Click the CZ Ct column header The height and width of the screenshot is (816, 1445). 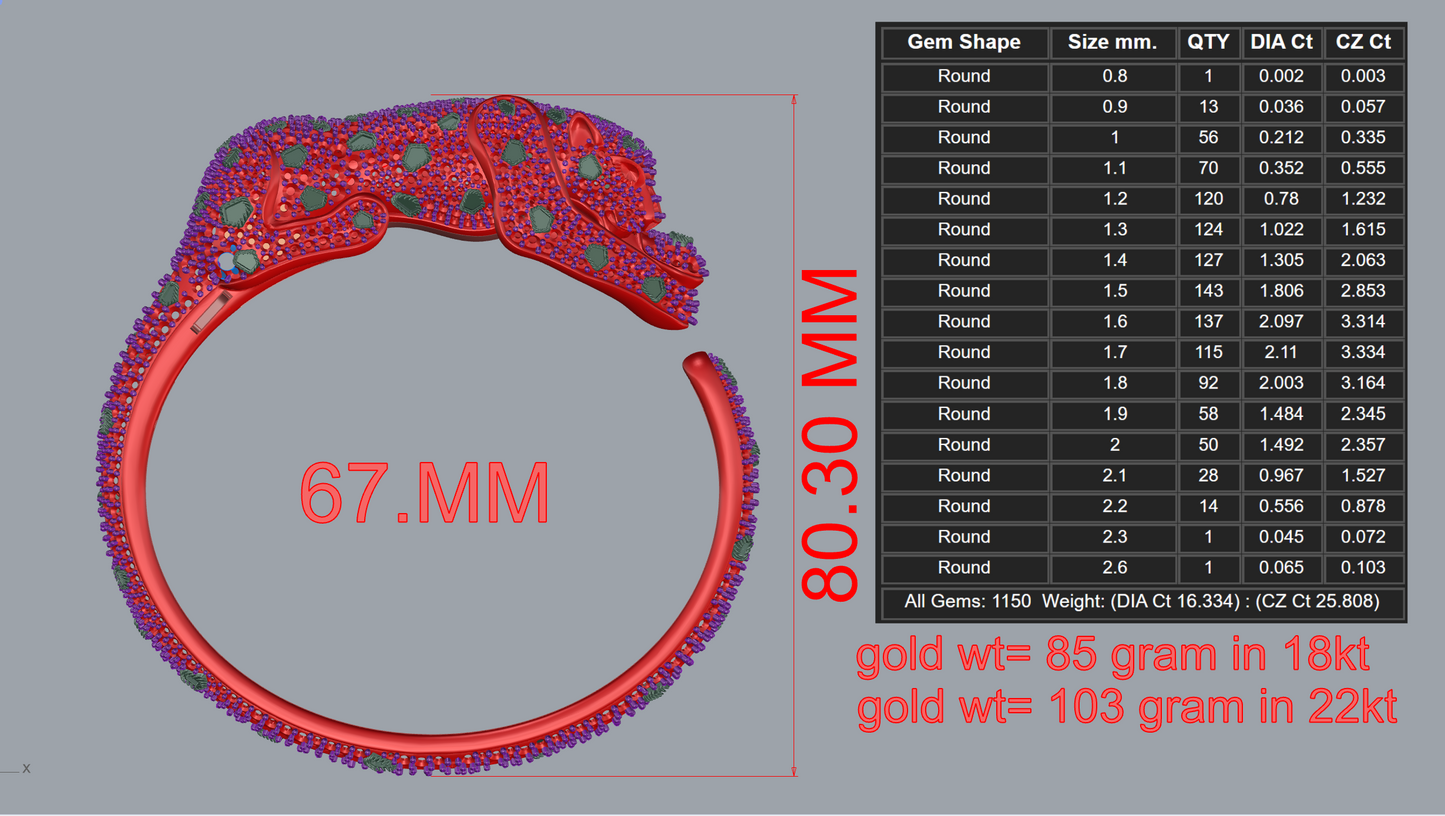pos(1363,42)
